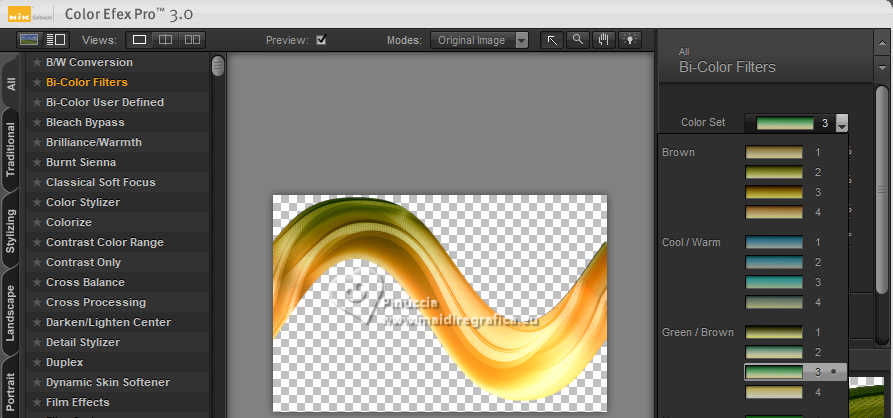Screen dimensions: 893x418
Task: Toggle favorite star for Dynamic Skin Softener
Action: point(37,382)
